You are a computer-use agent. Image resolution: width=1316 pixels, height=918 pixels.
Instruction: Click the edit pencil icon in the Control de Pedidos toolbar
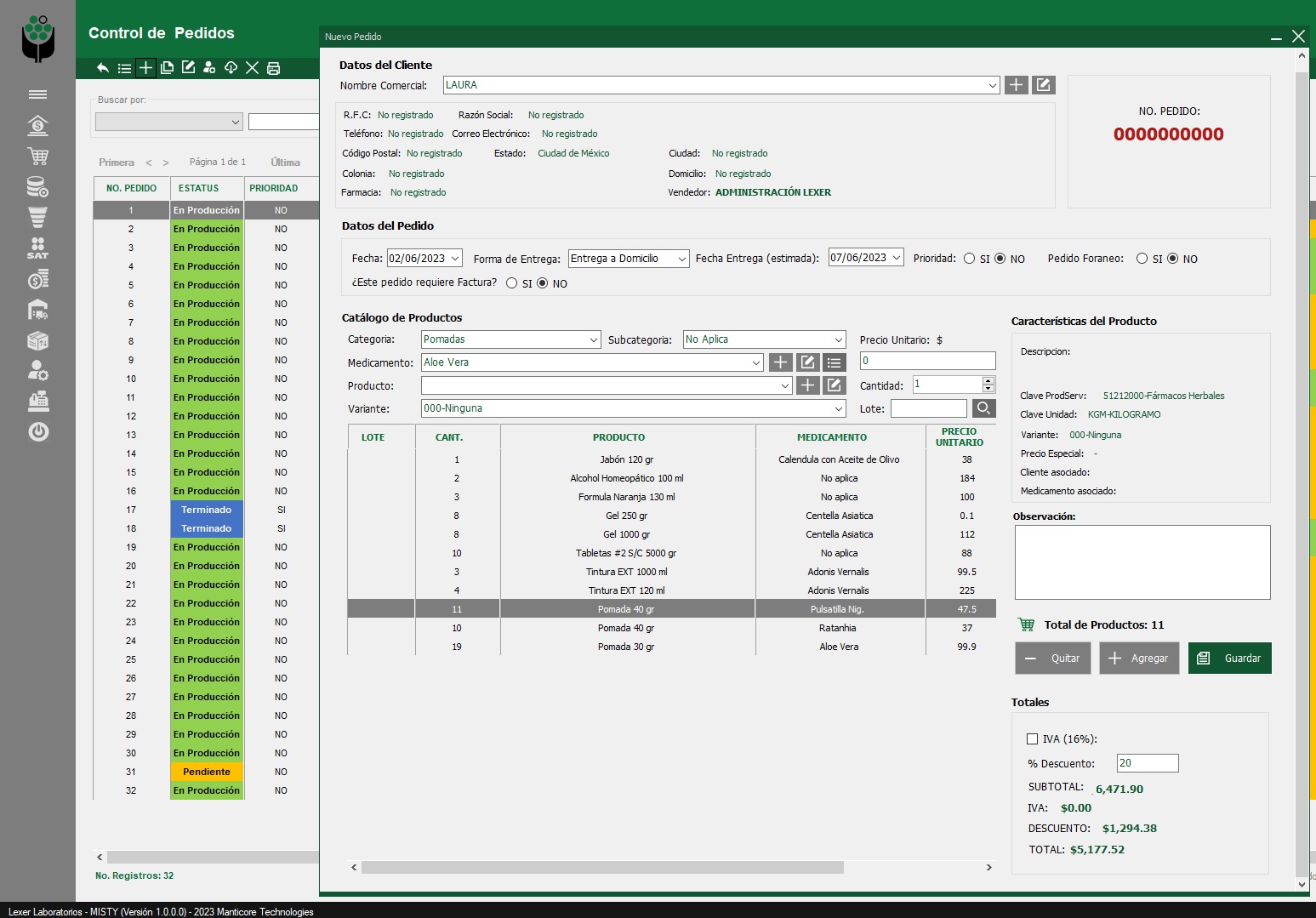pyautogui.click(x=188, y=68)
